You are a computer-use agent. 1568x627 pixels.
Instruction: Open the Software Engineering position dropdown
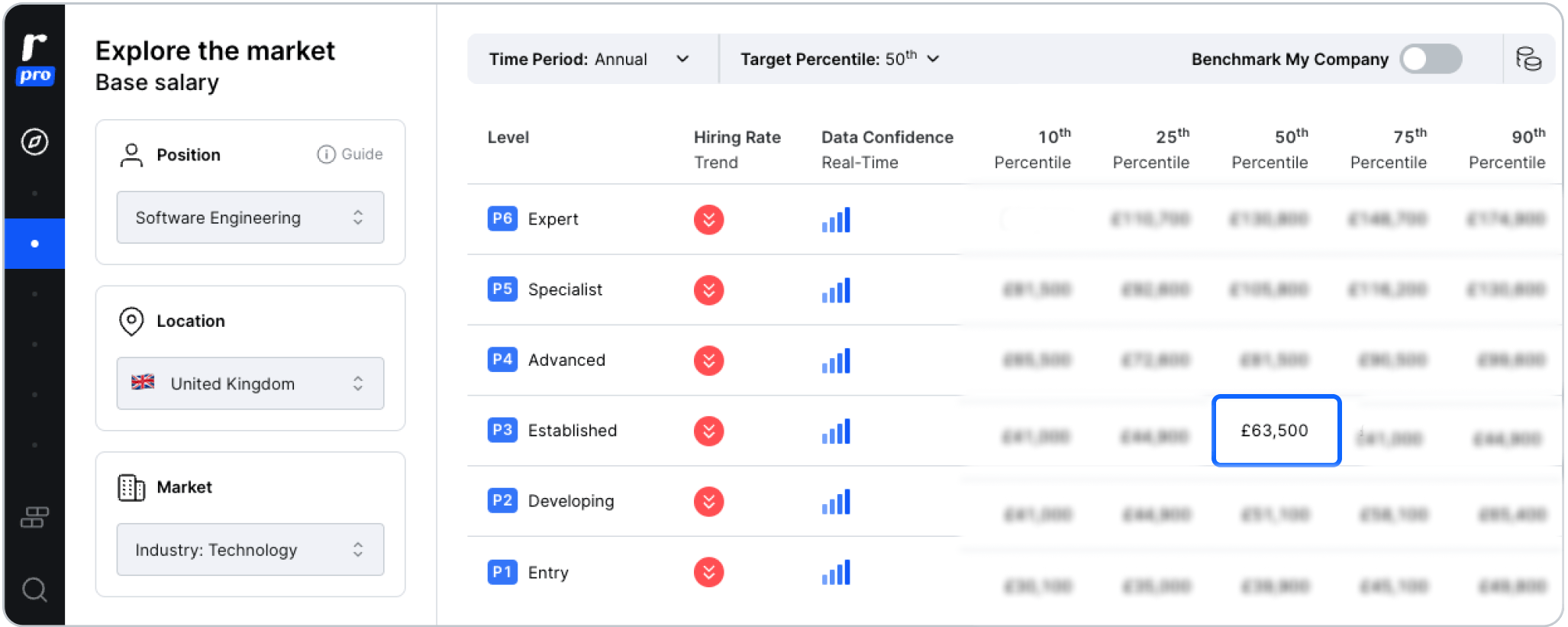[x=250, y=218]
